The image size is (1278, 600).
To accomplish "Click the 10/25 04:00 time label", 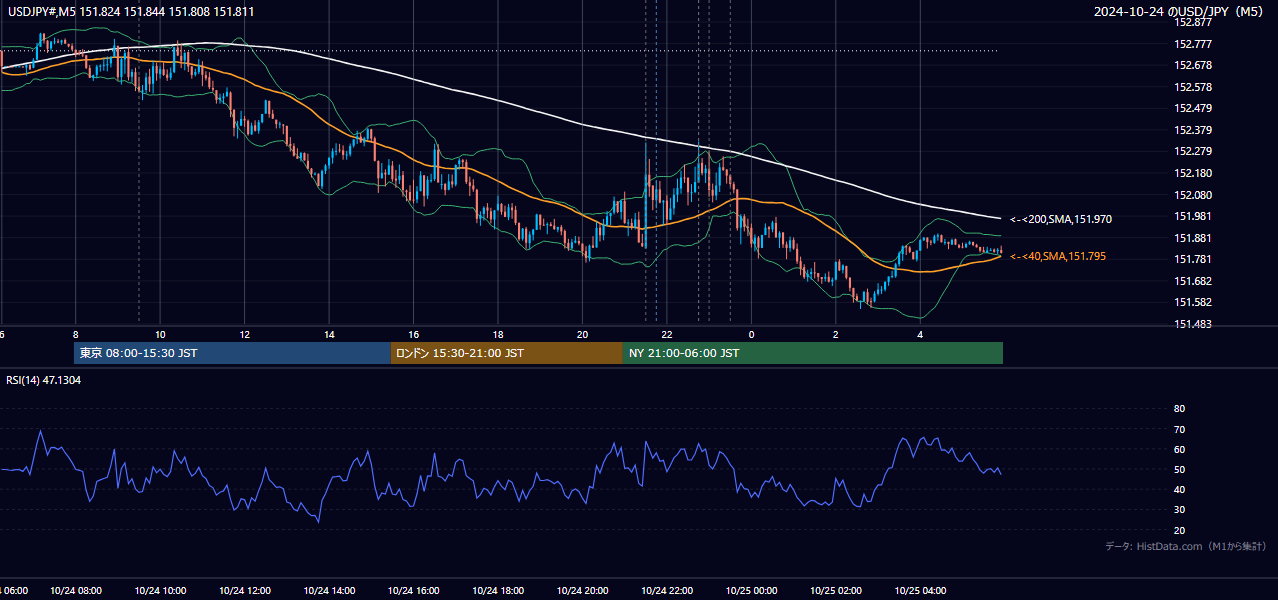I will tap(920, 590).
